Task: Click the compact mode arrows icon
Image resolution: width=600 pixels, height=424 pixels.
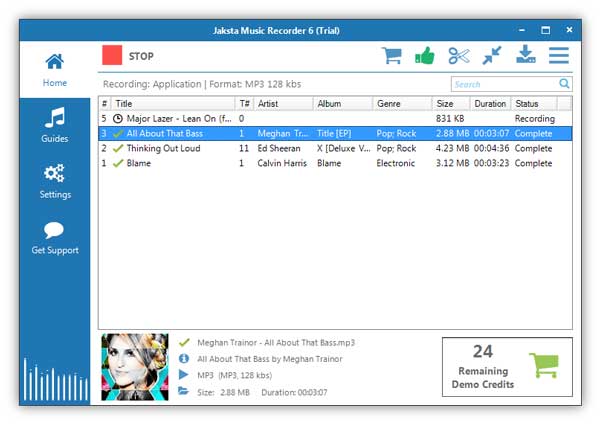Action: [492, 55]
